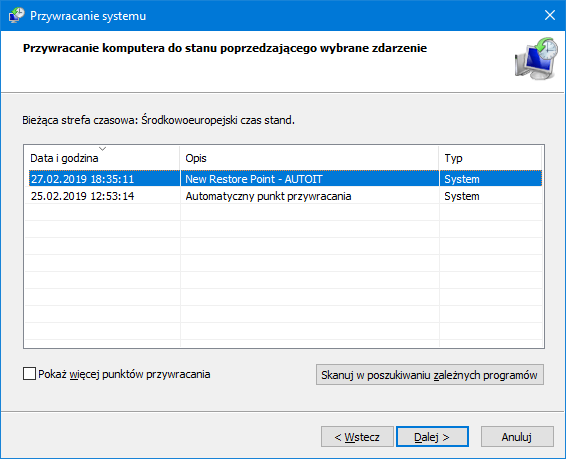566x459 pixels.
Task: Click the System Restore title bar icon
Action: point(17,15)
